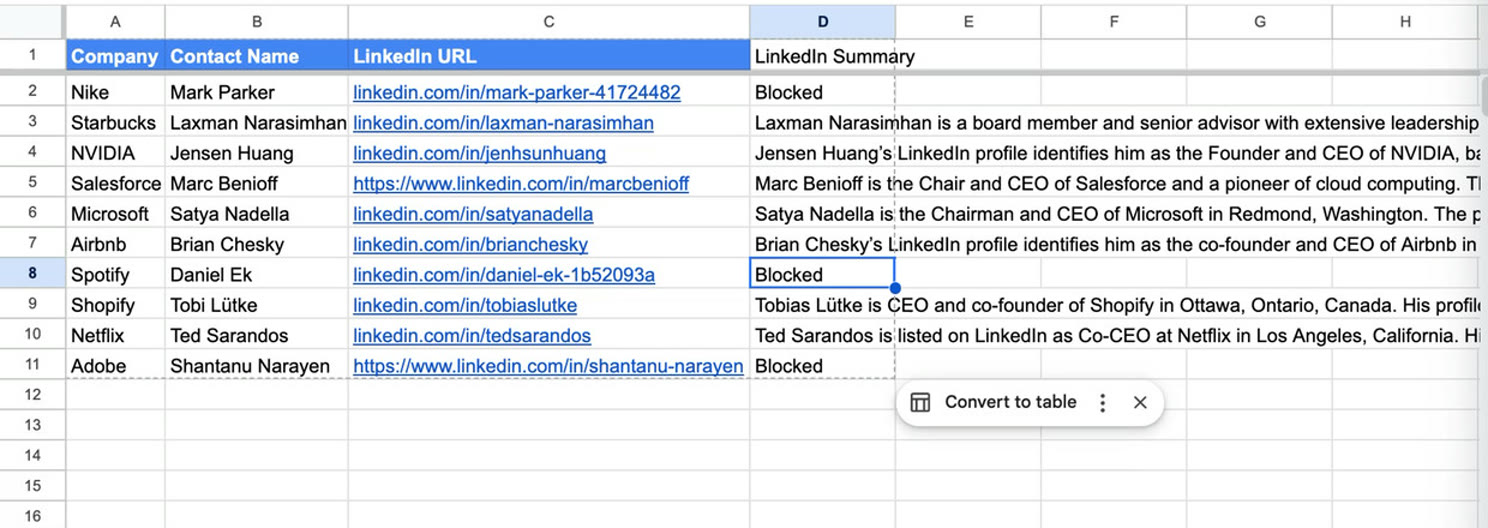Select the Starbucks cell
The height and width of the screenshot is (528, 1488).
pyautogui.click(x=116, y=123)
